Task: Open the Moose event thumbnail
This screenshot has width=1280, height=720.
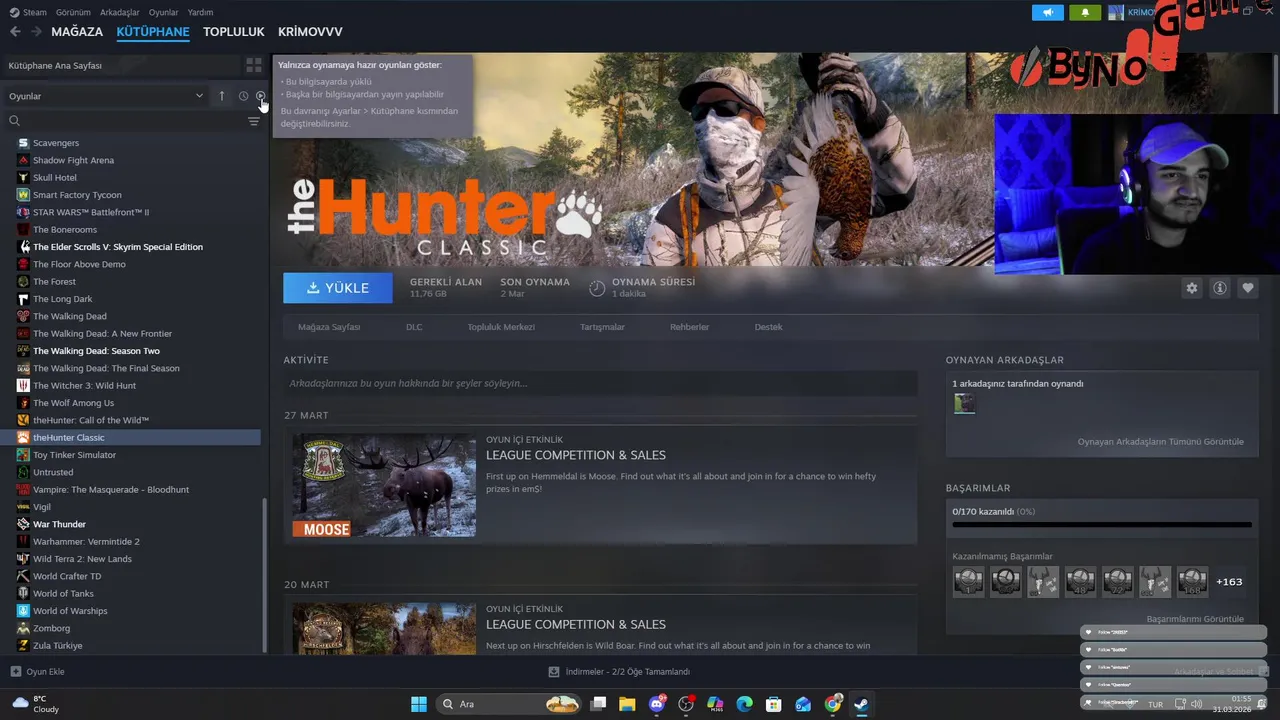Action: pyautogui.click(x=384, y=485)
